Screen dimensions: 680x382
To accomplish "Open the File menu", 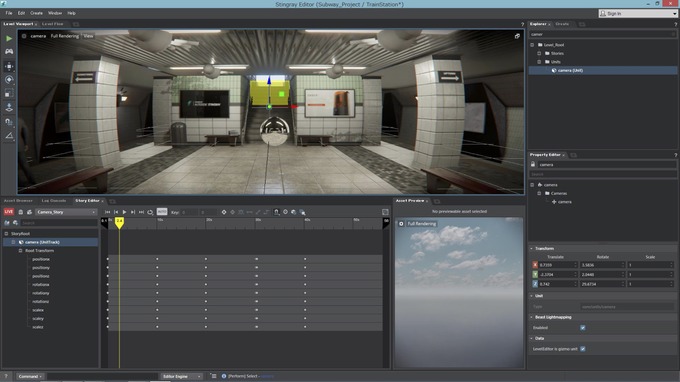I will [x=9, y=13].
